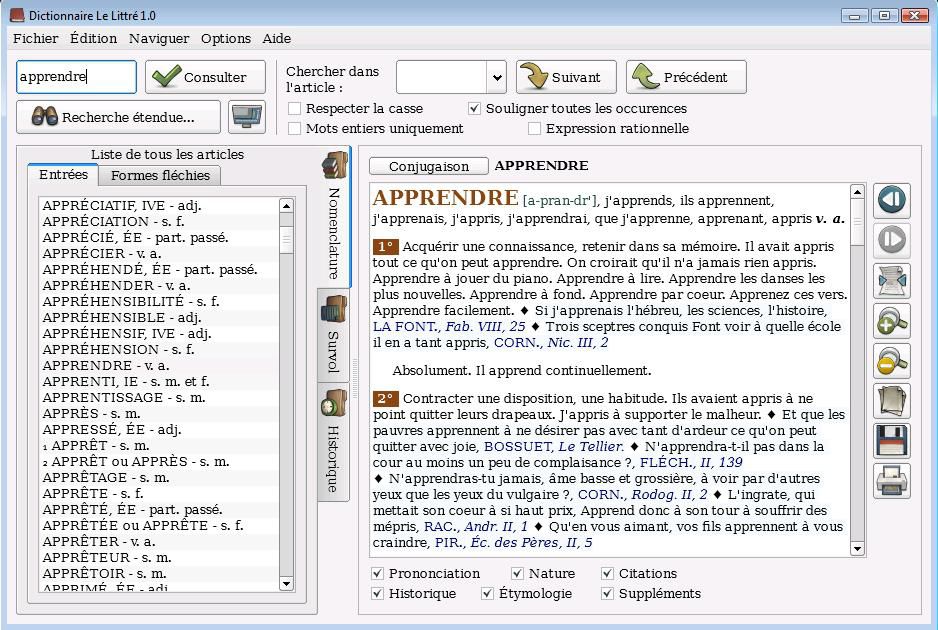Viewport: 938px width, 630px height.
Task: Open the Options menu
Action: click(225, 38)
